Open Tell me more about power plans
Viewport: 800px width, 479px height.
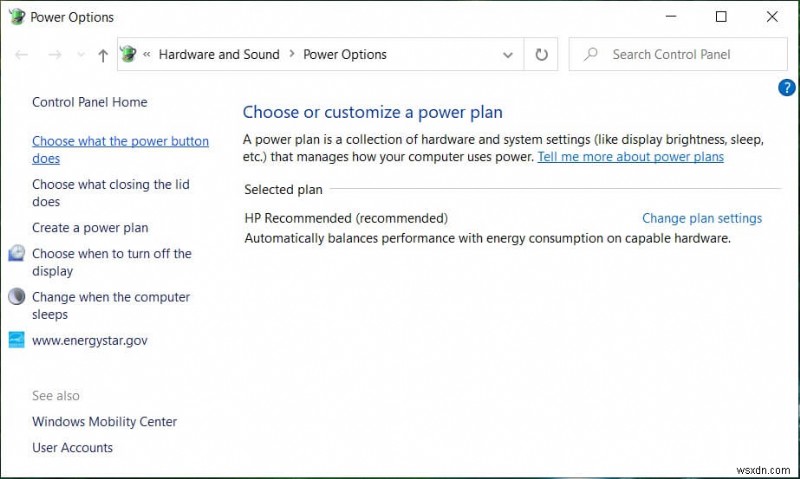click(x=630, y=157)
